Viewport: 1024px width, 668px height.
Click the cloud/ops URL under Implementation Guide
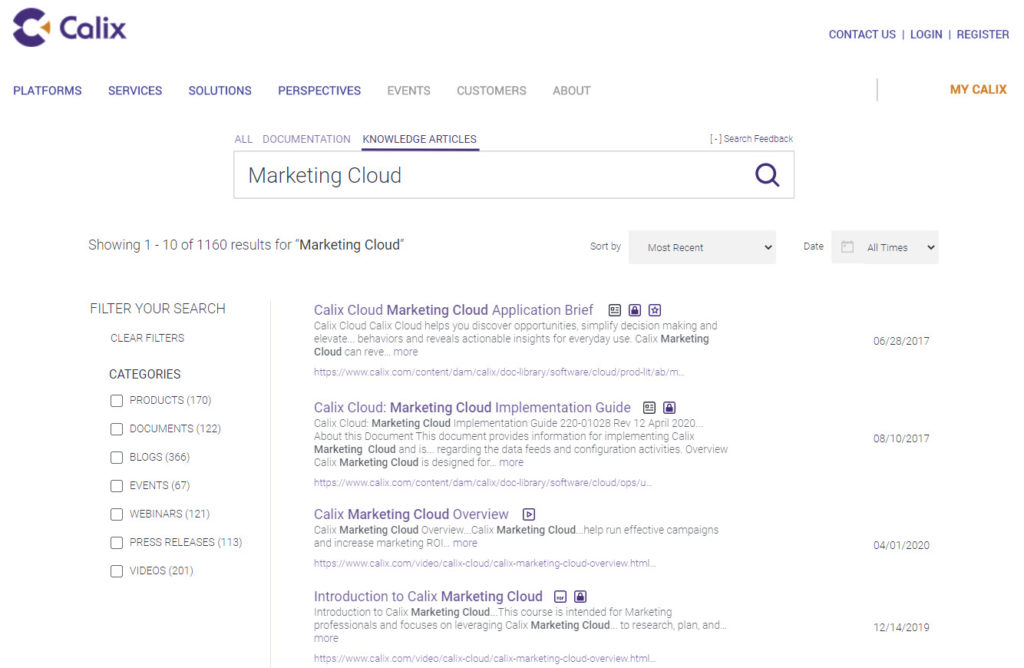483,483
